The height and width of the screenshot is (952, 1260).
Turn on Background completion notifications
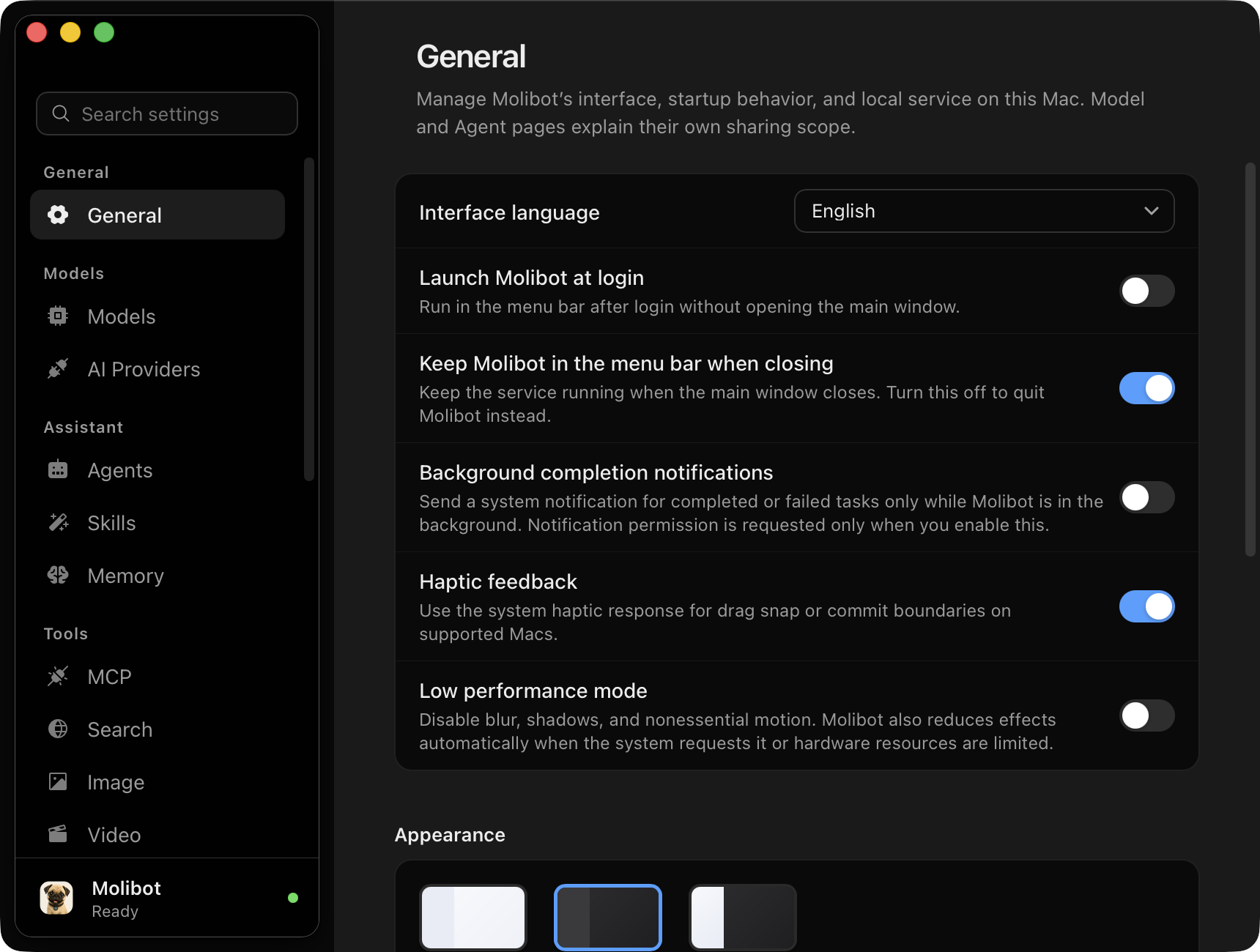pyautogui.click(x=1146, y=497)
